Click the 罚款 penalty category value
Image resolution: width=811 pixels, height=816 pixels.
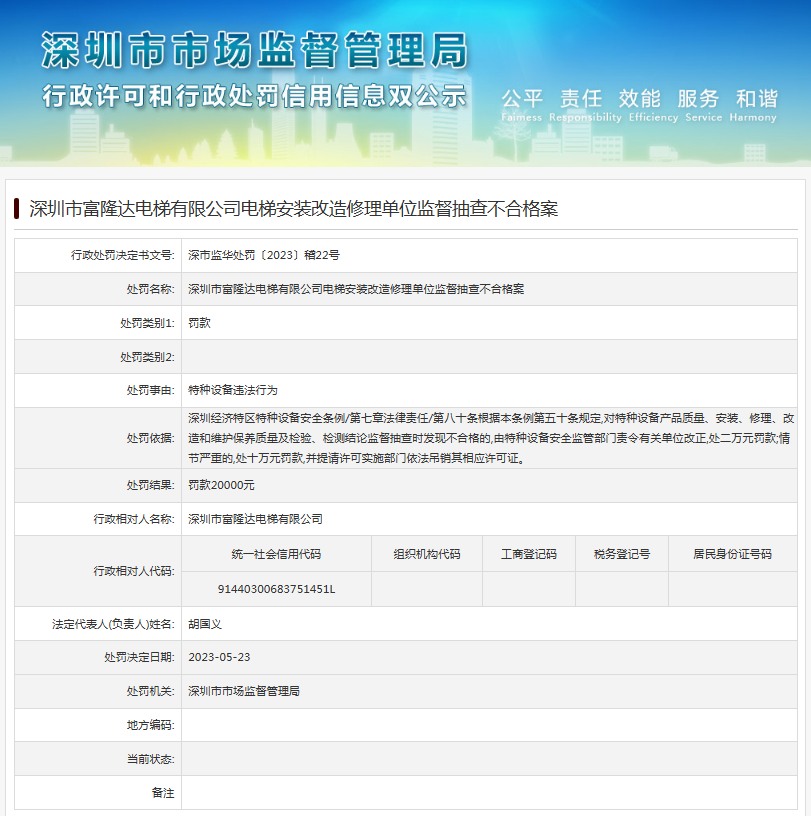pyautogui.click(x=199, y=323)
